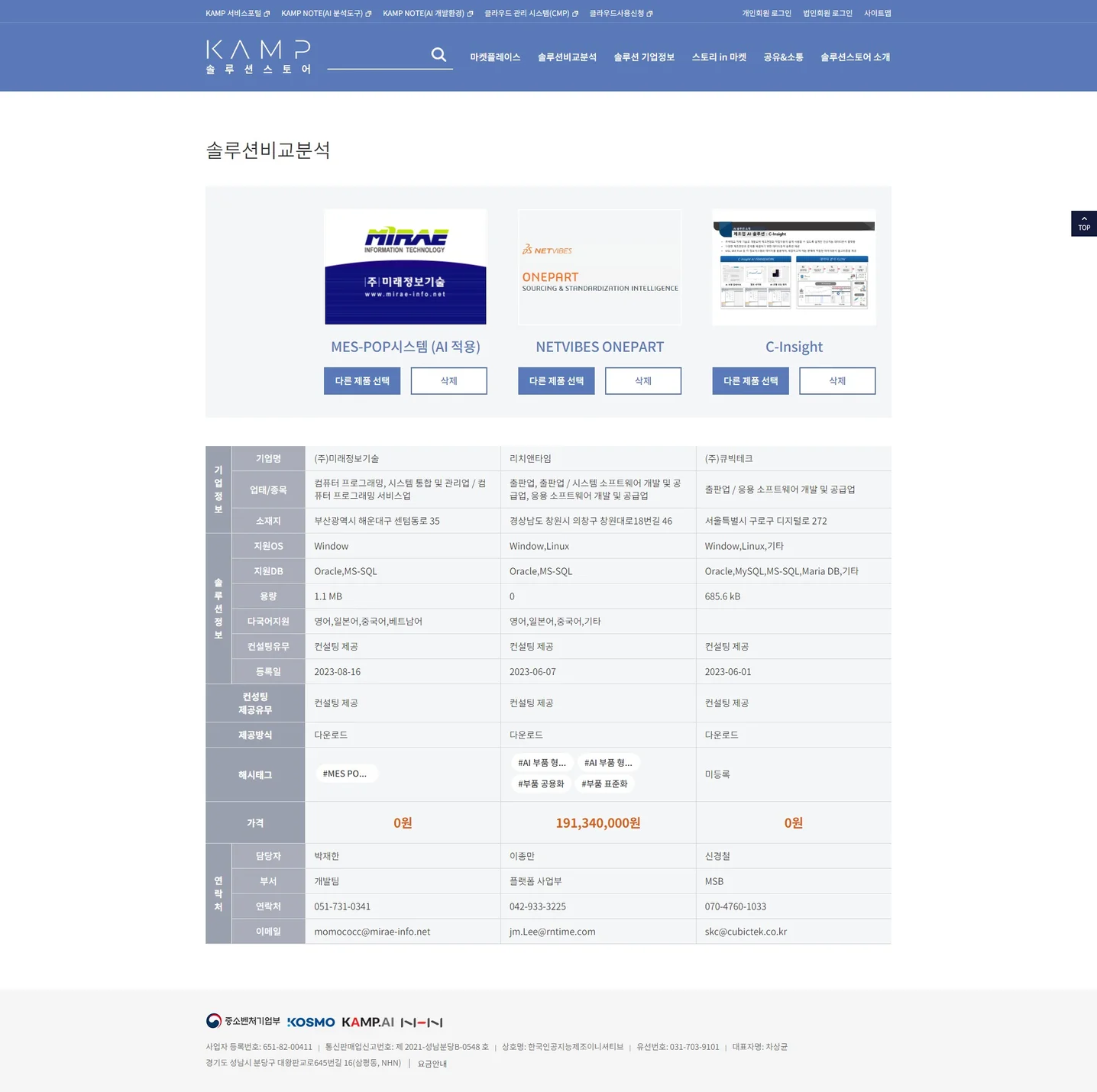Click the MIRAE product thumbnail
This screenshot has height=1092, width=1097.
[x=406, y=267]
